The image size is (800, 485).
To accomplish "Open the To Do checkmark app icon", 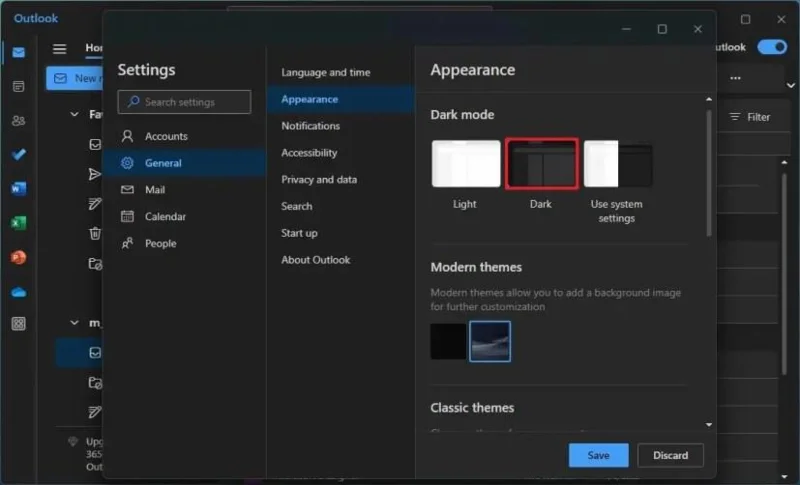I will [x=18, y=155].
